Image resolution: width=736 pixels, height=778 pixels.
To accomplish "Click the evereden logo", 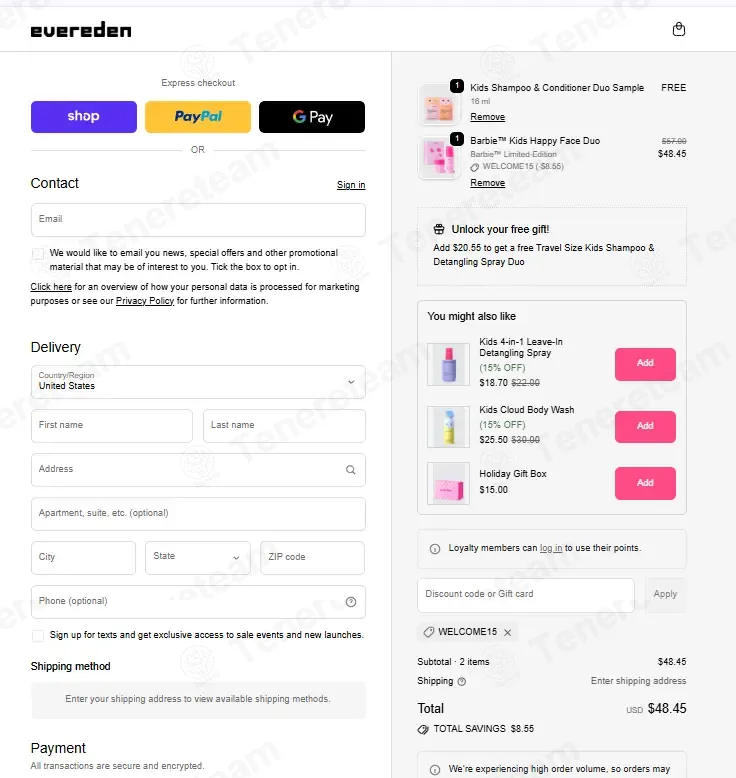I will tap(81, 30).
